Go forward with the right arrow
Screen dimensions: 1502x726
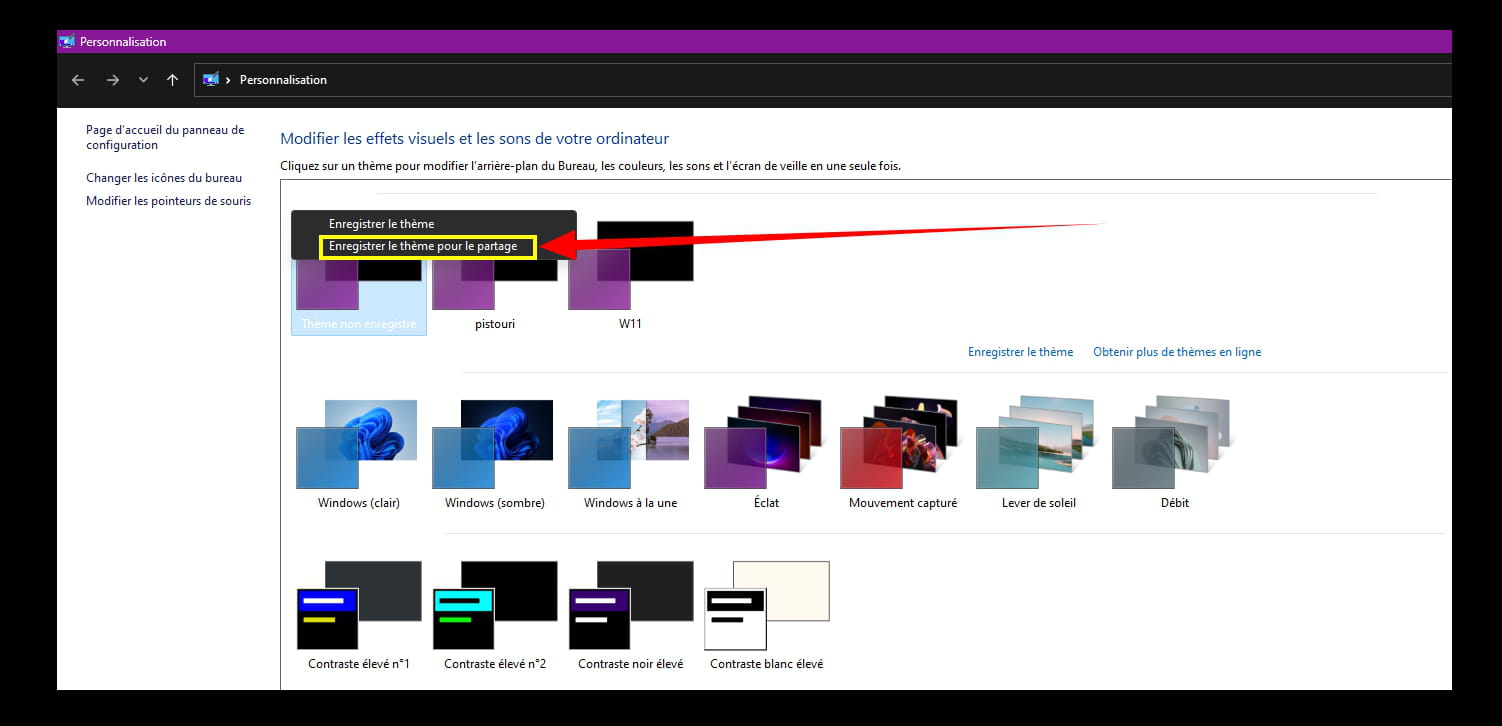click(x=112, y=80)
